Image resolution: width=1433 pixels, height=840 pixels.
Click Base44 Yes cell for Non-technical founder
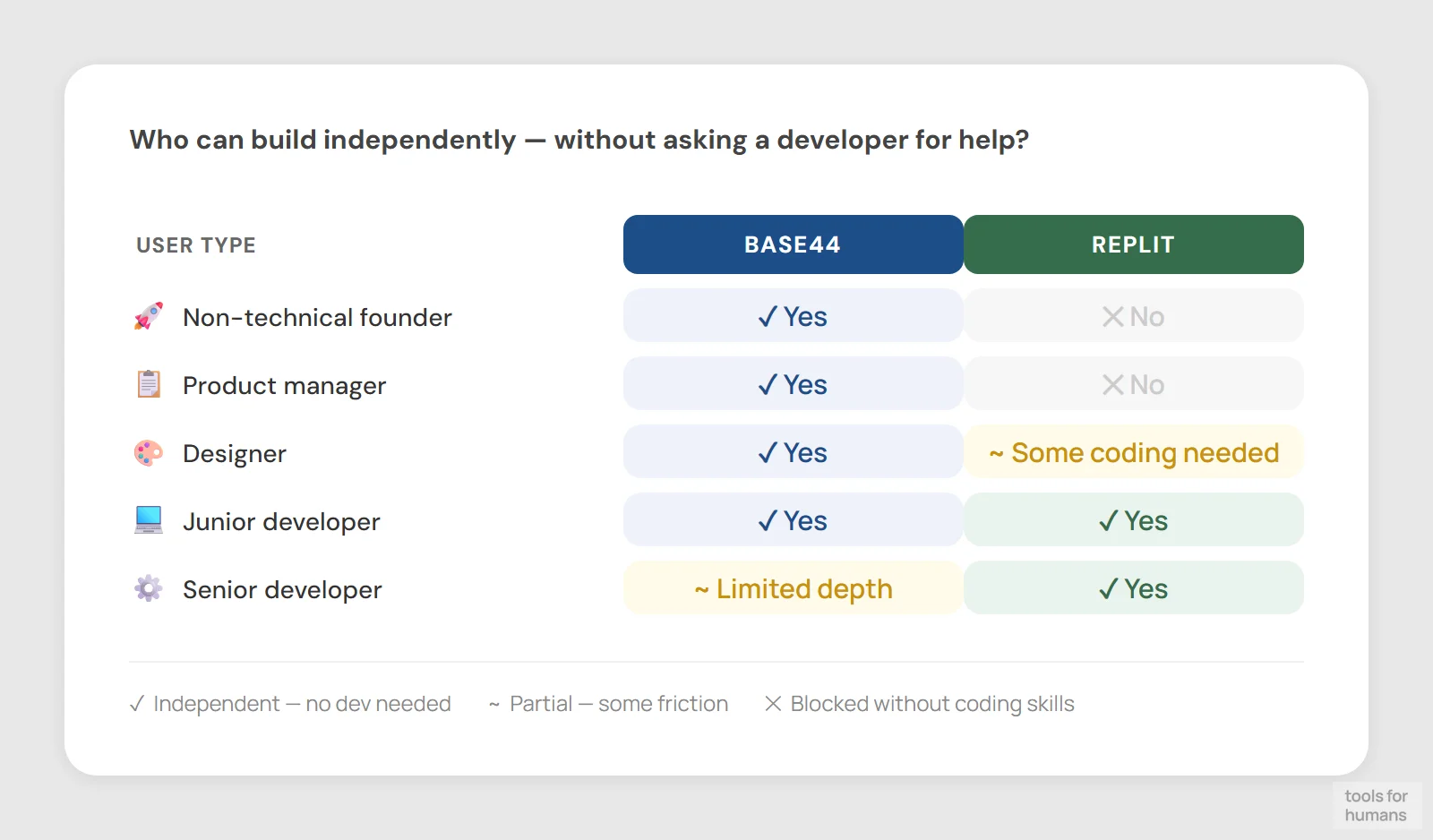point(793,316)
